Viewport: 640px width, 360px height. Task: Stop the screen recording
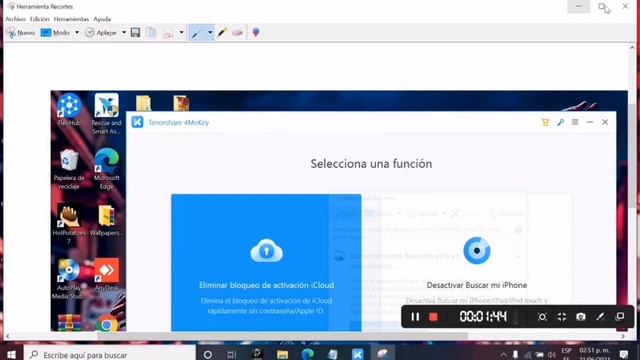tap(433, 317)
